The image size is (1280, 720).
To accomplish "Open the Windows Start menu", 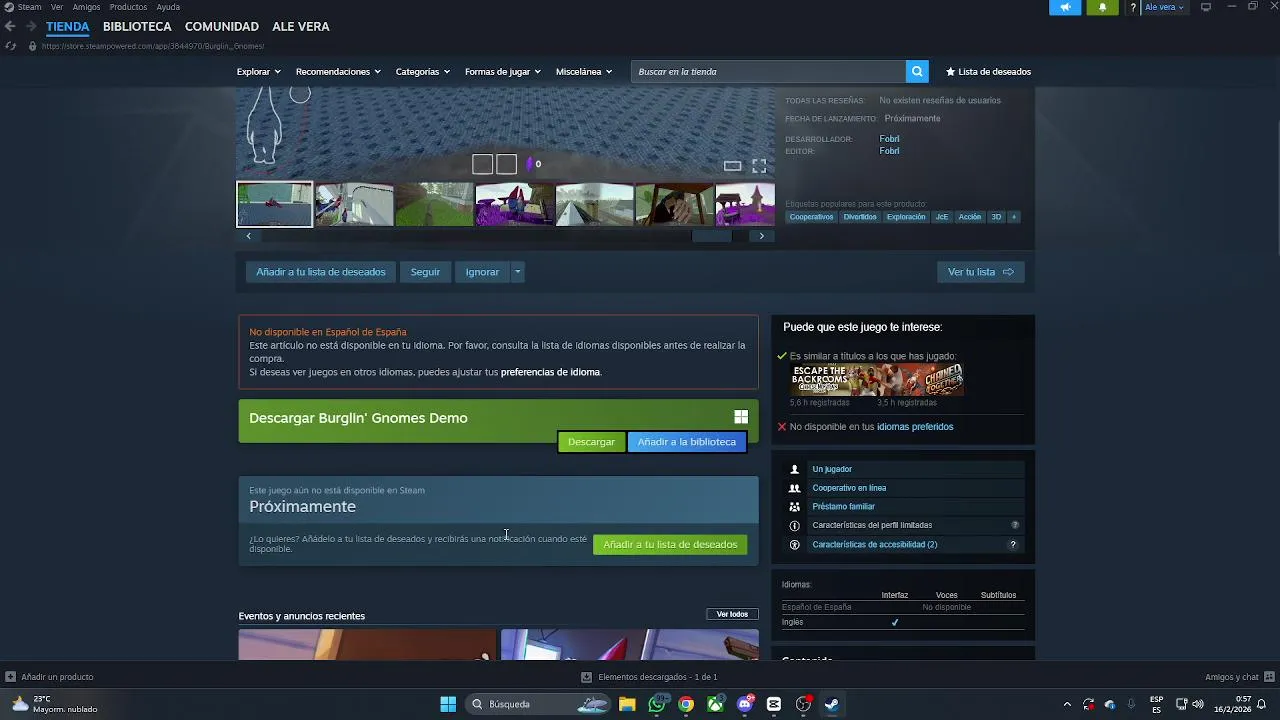I will click(448, 704).
